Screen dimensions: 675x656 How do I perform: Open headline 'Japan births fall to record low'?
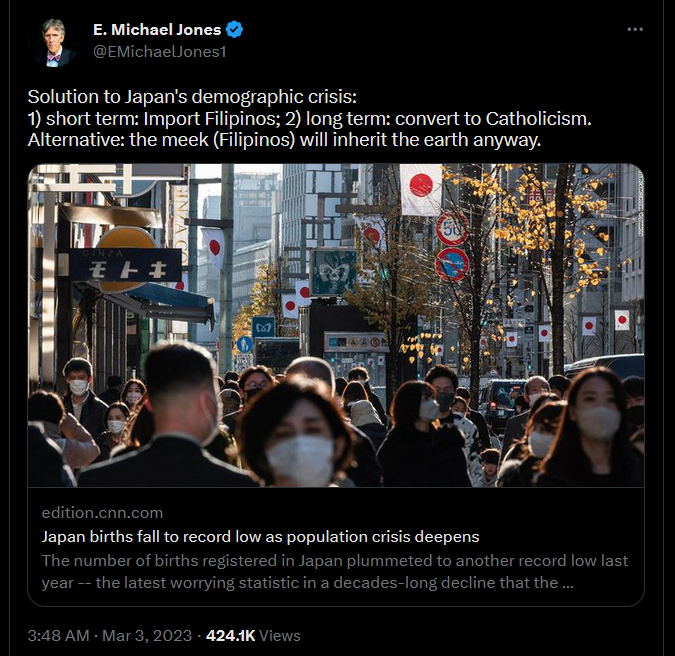coord(260,537)
